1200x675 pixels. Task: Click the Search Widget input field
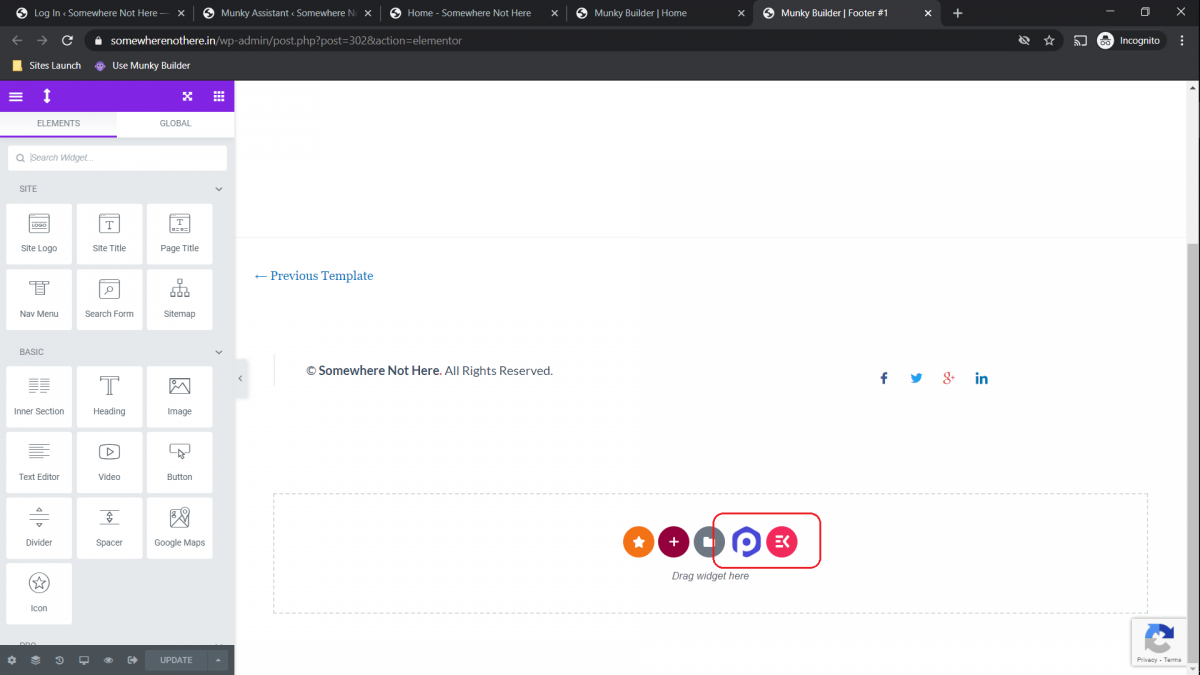(x=117, y=158)
